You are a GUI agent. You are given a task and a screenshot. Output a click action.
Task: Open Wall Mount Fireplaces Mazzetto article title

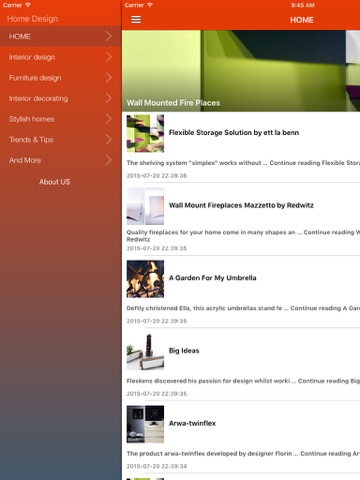tap(241, 205)
